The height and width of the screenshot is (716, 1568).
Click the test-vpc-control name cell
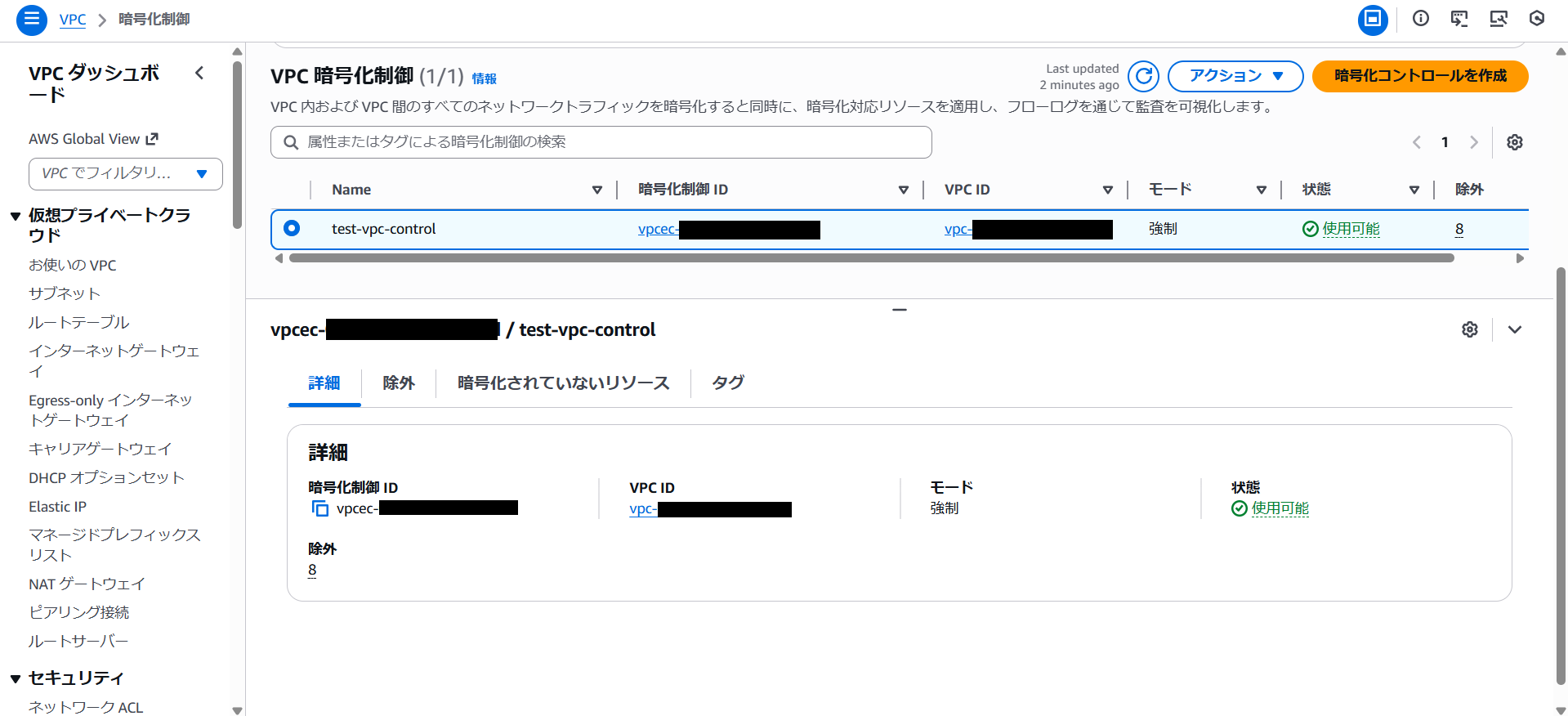(384, 229)
